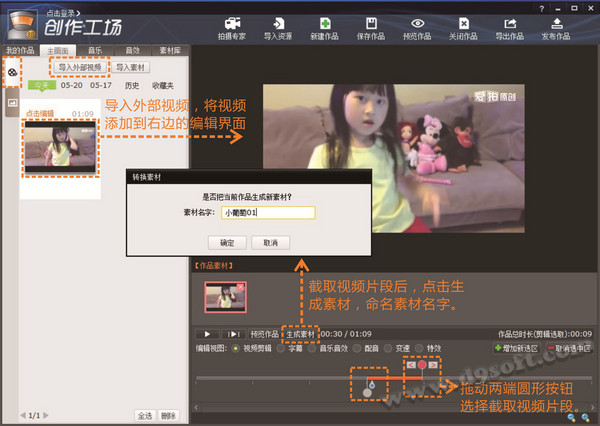Select the film reel video sidebar icon
This screenshot has height=426, width=600.
click(x=12, y=72)
